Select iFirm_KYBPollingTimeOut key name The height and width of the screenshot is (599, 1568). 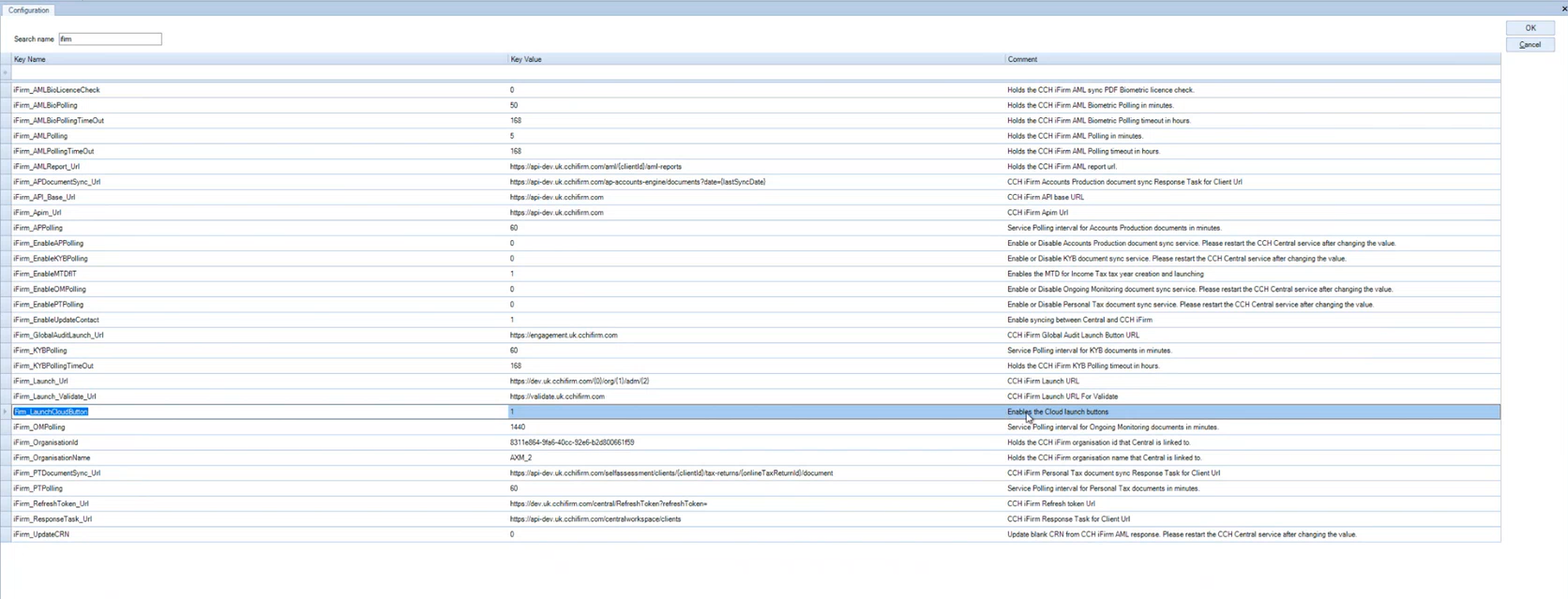(53, 366)
